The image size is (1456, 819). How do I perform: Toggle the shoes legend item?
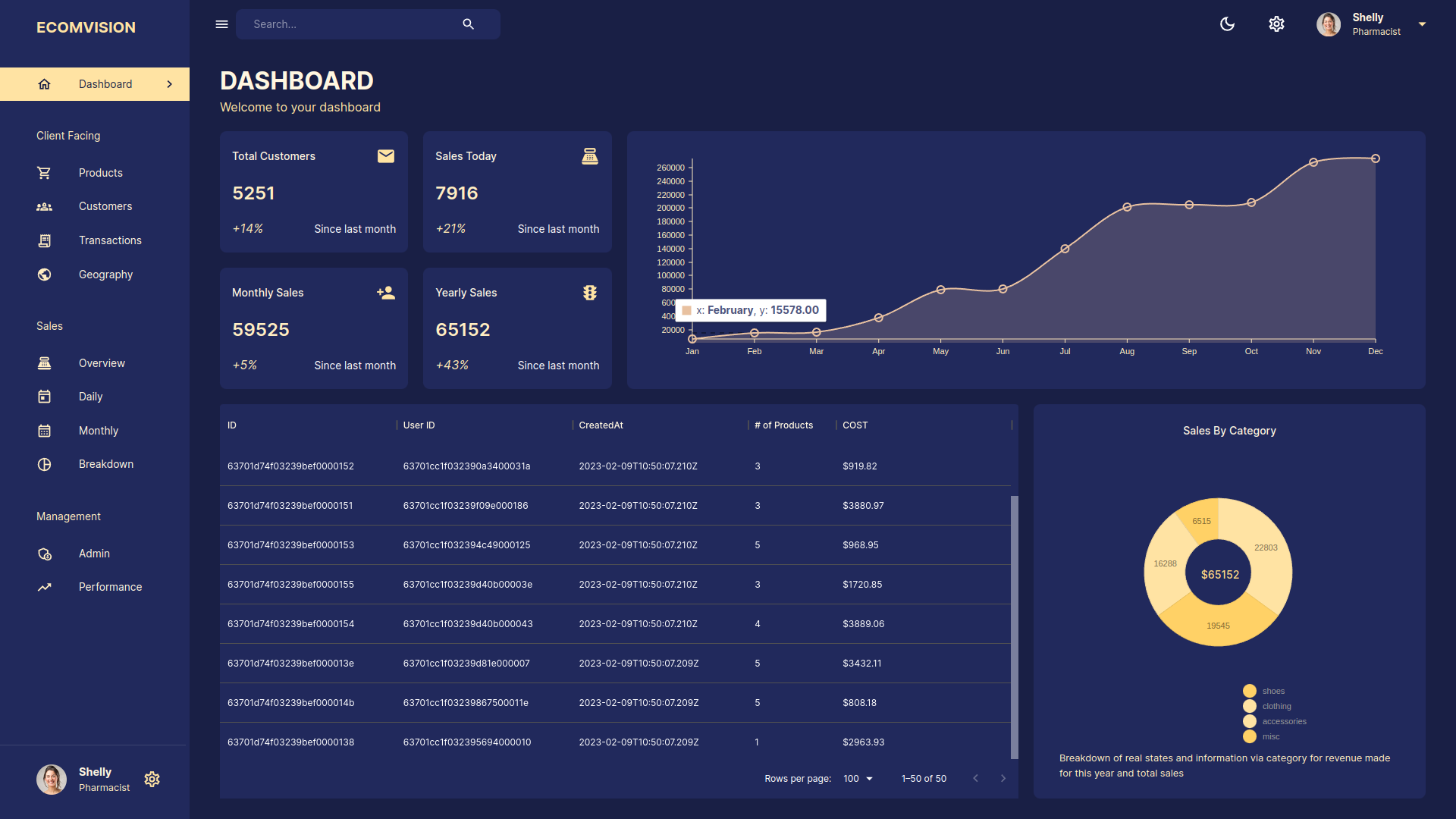(x=1250, y=691)
